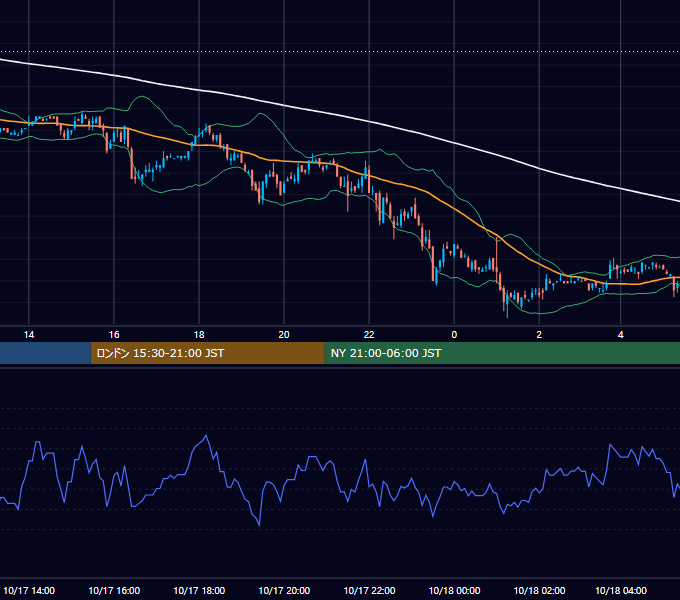Screen dimensions: 680x600
Task: Select the 18 hour axis label
Action: click(x=199, y=335)
